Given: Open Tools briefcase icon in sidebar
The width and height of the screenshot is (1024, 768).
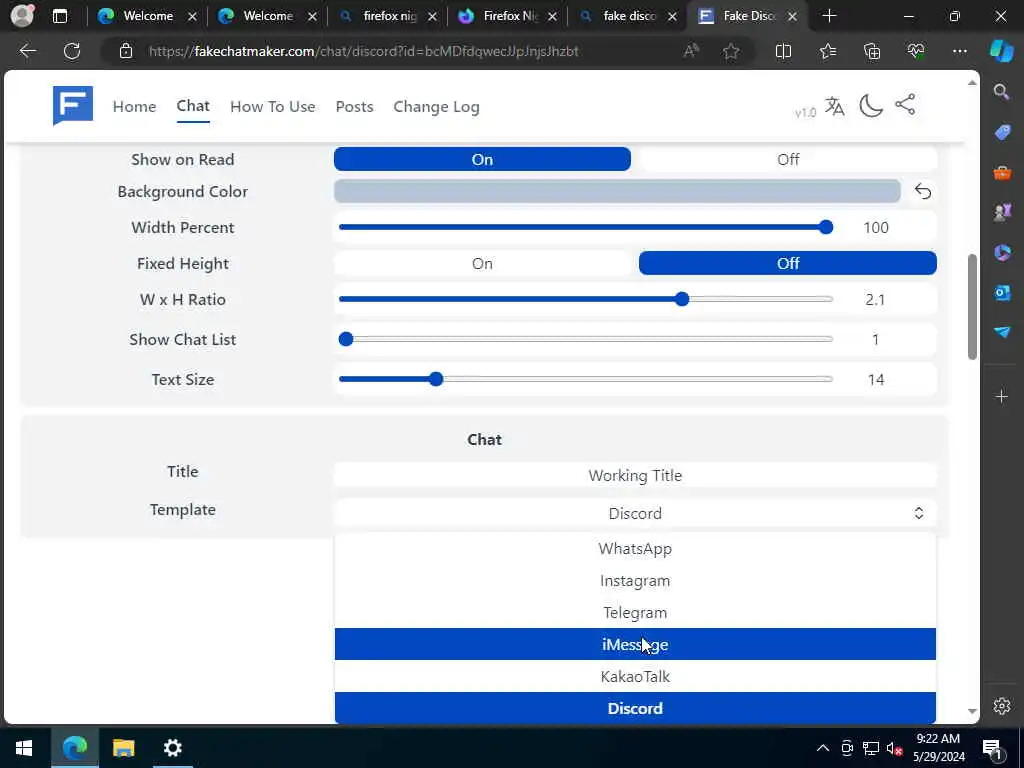Looking at the screenshot, I should (1002, 172).
